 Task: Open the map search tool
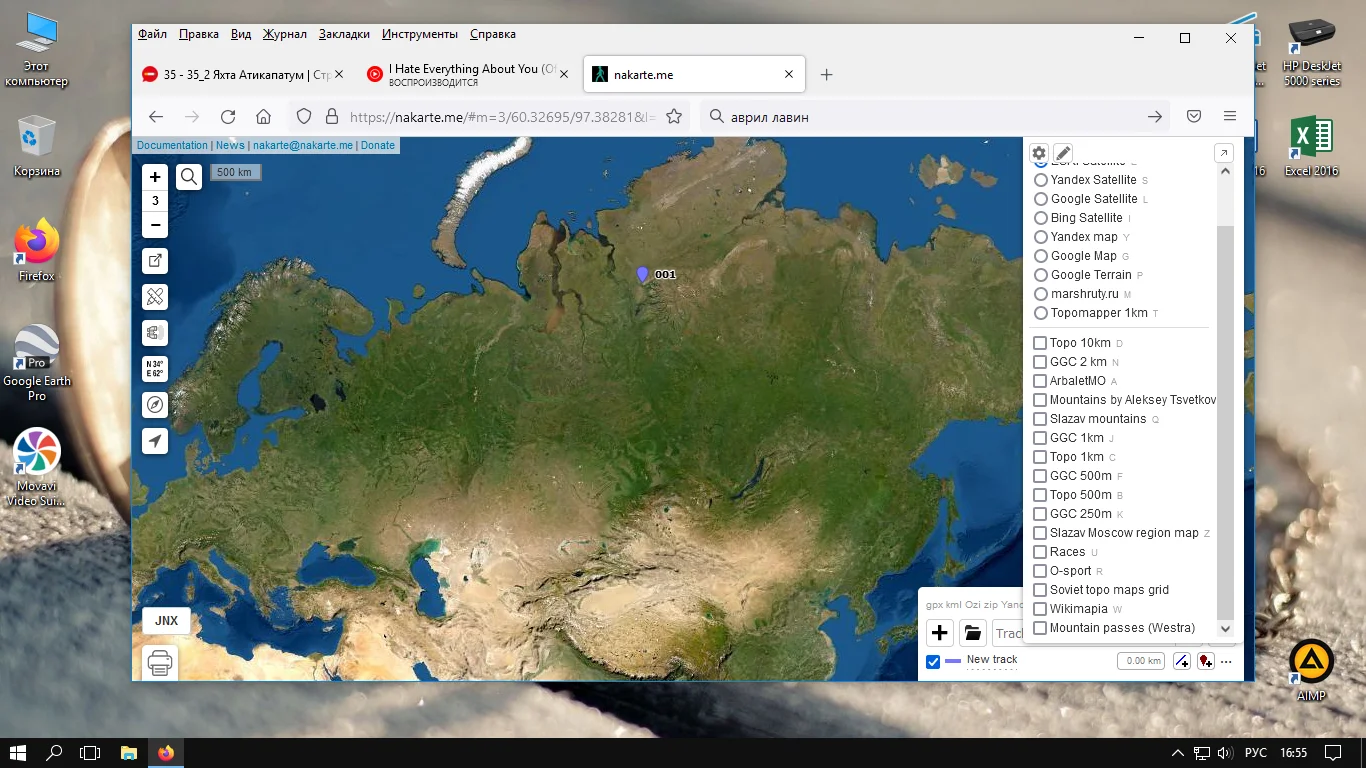click(189, 176)
